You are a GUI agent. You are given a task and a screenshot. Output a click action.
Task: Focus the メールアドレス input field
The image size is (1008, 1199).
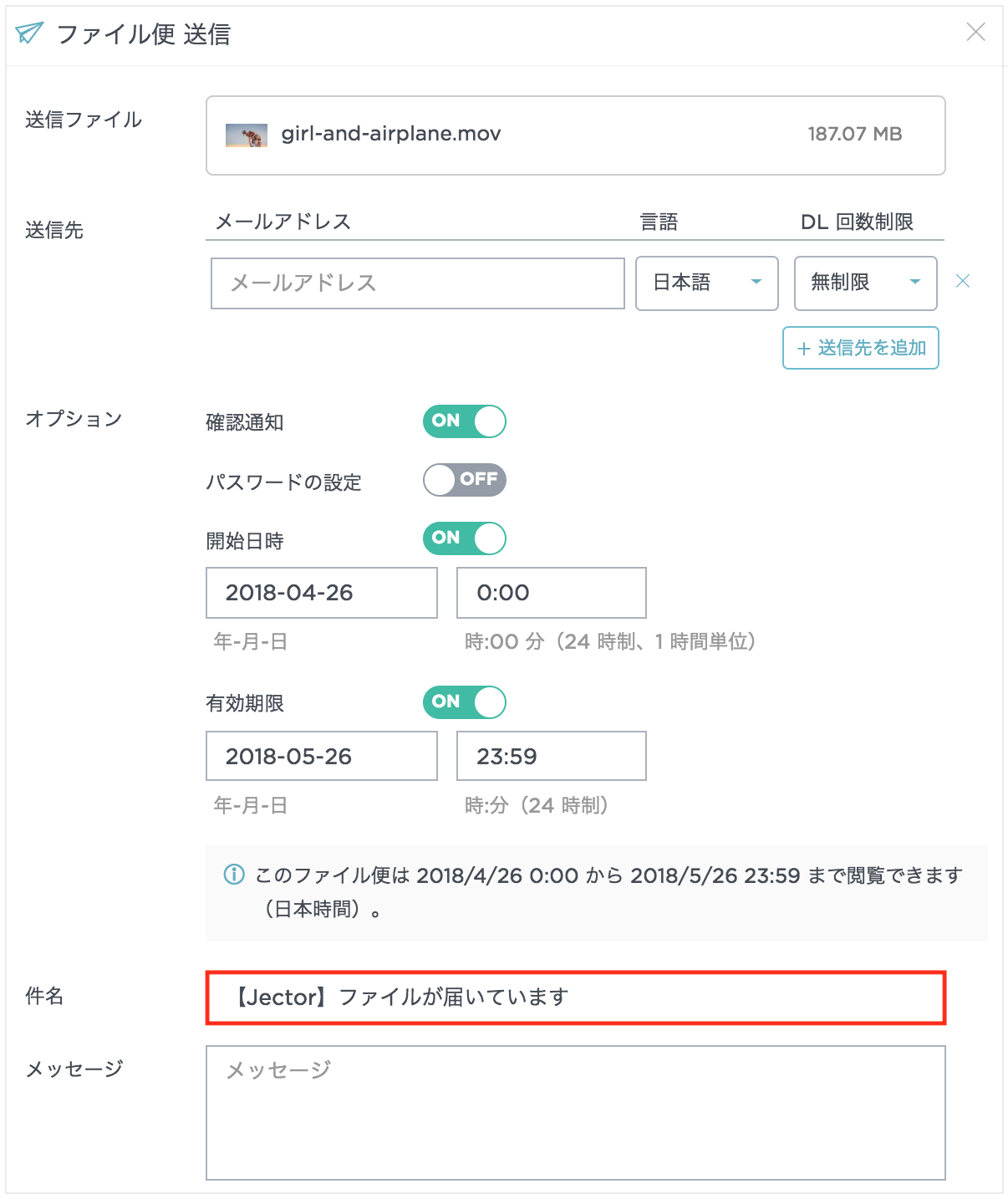418,283
